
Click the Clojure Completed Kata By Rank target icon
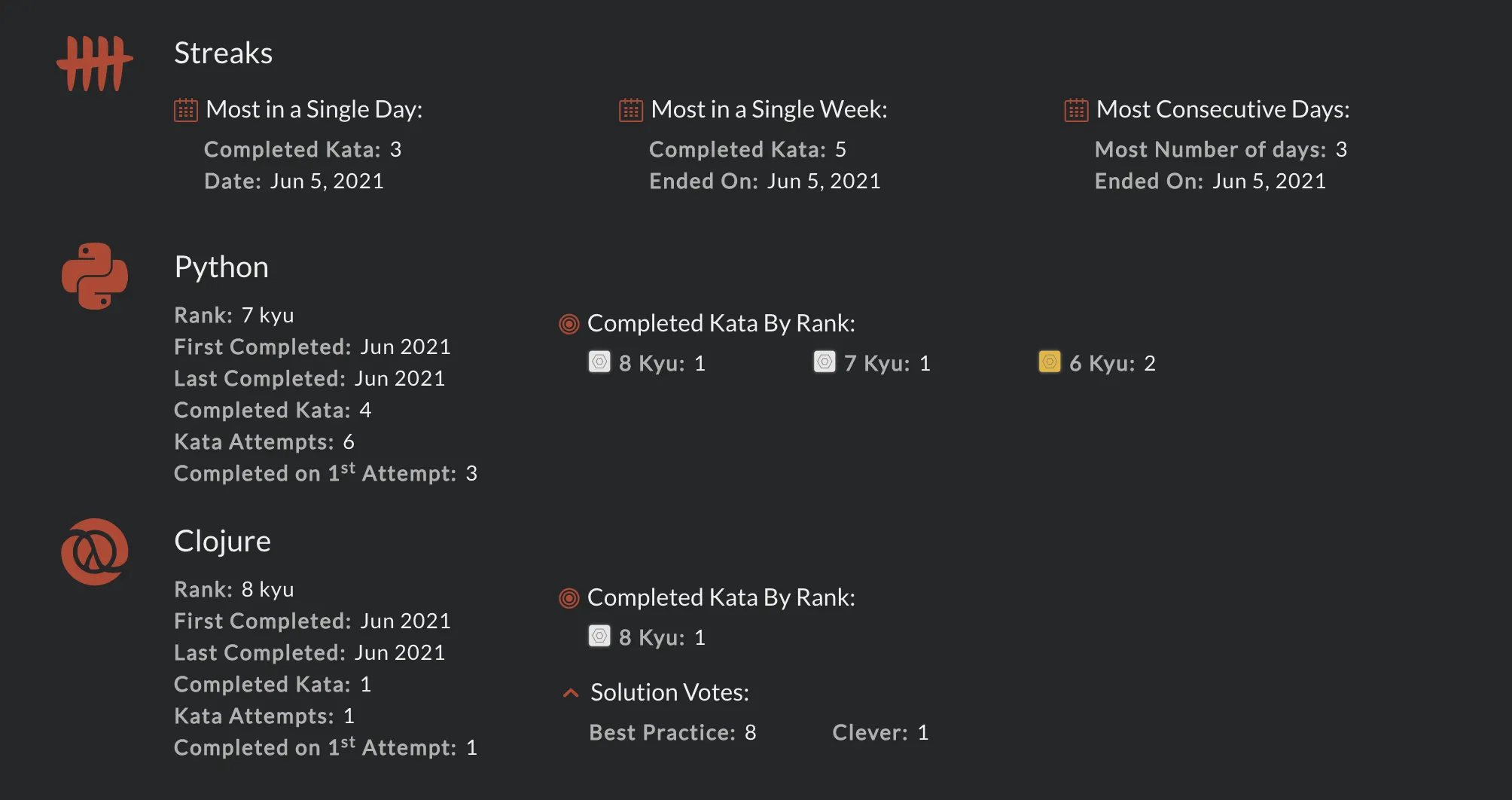[569, 598]
